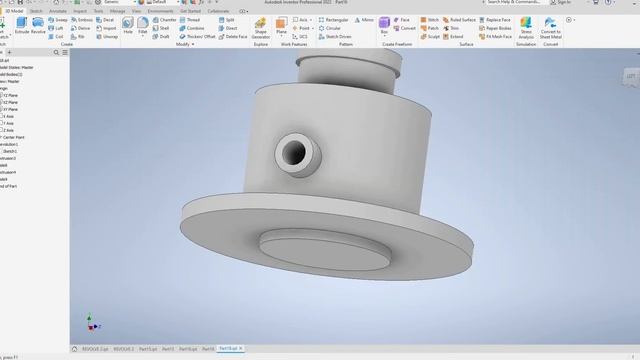This screenshot has height=360, width=640.
Task: Open the Annotate ribbon tab
Action: [x=58, y=11]
